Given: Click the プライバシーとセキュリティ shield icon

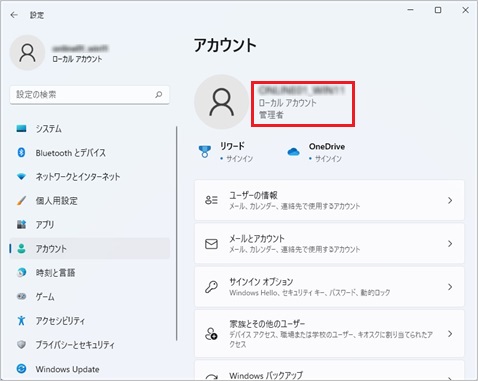Looking at the screenshot, I should pyautogui.click(x=21, y=345).
